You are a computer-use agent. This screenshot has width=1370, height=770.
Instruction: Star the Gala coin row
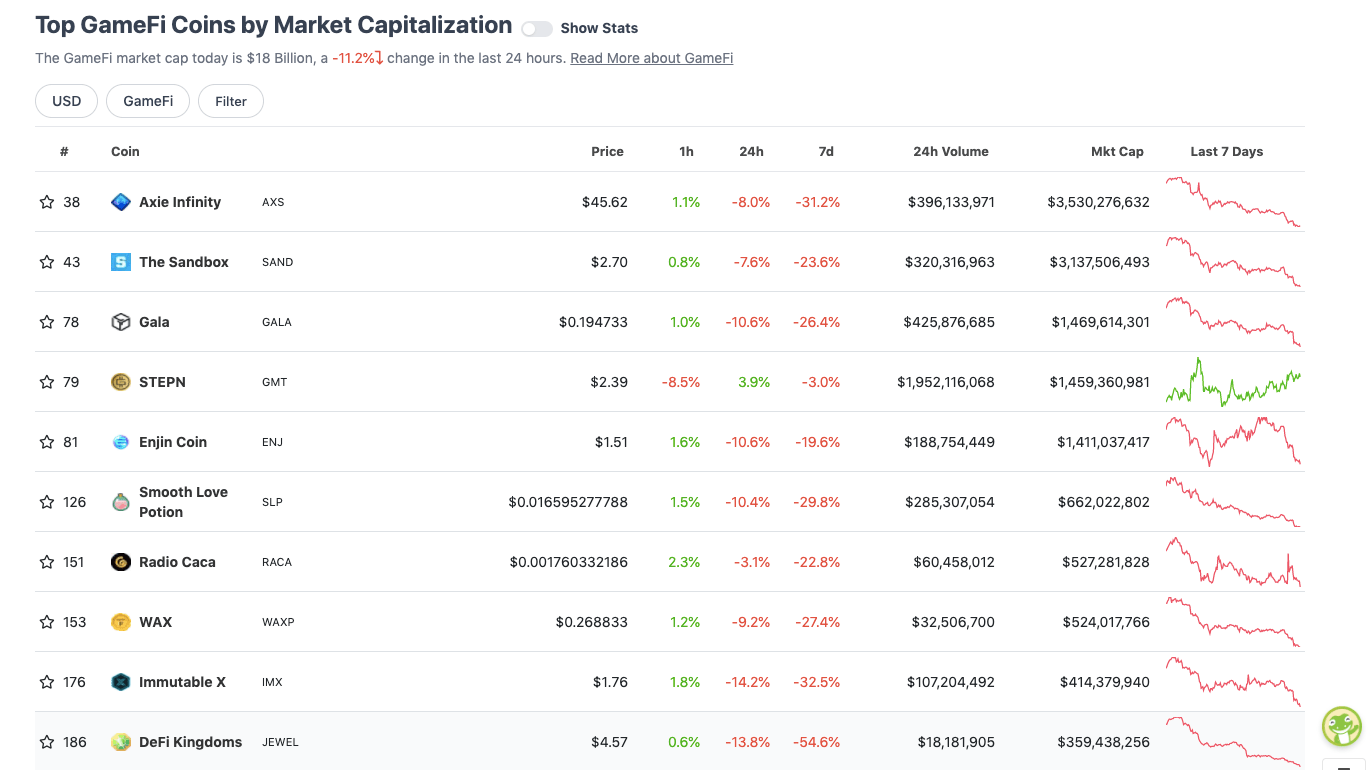pyautogui.click(x=47, y=322)
